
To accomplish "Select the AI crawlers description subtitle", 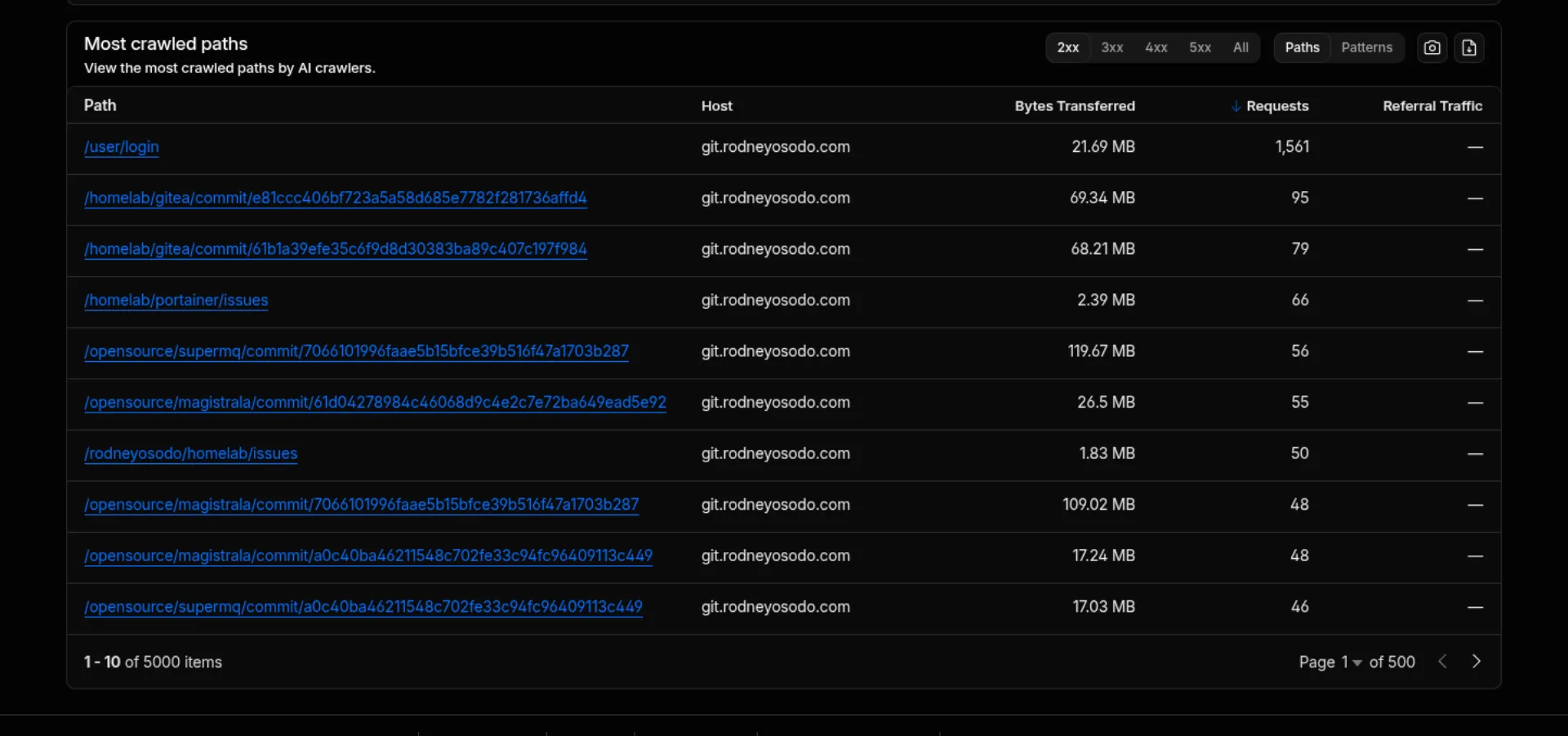I will point(229,69).
